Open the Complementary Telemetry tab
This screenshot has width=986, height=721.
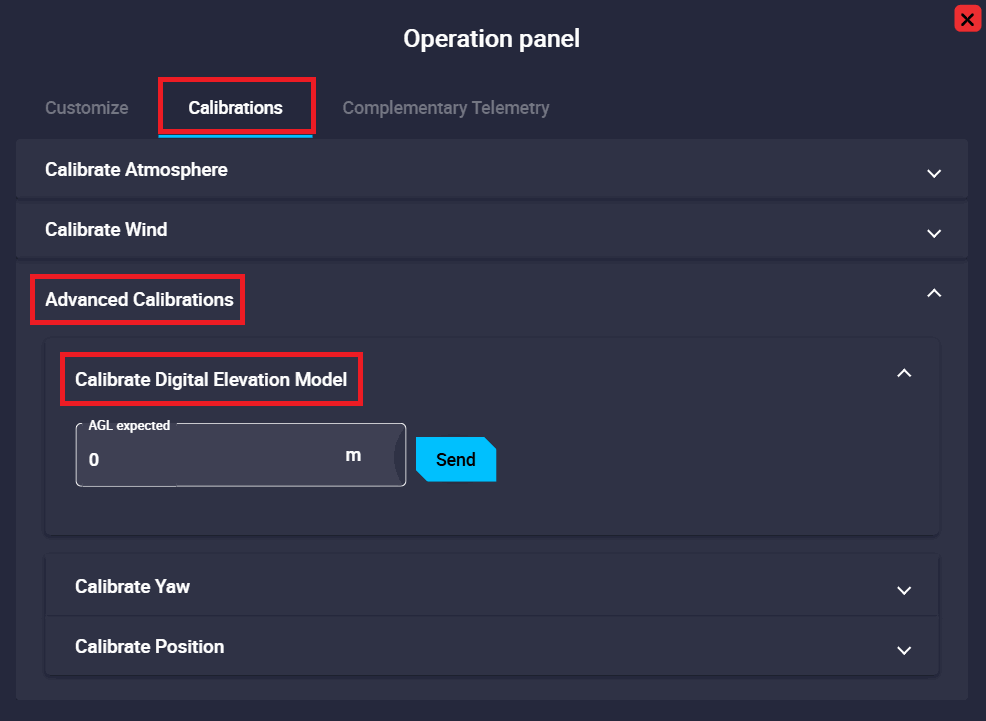pos(446,108)
